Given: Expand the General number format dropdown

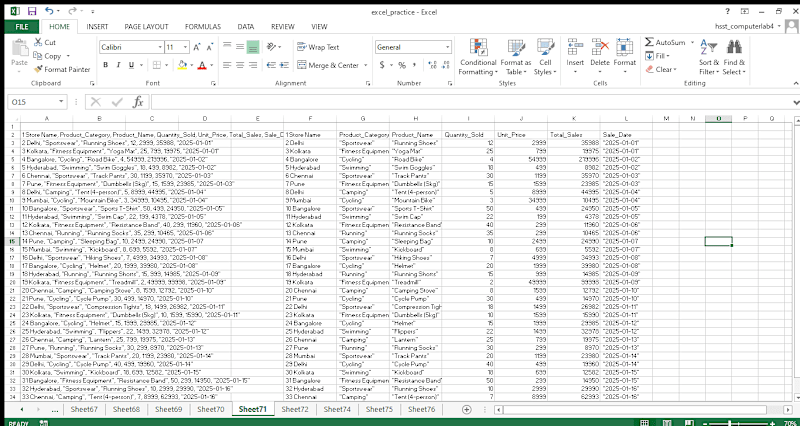Looking at the screenshot, I should tap(447, 47).
